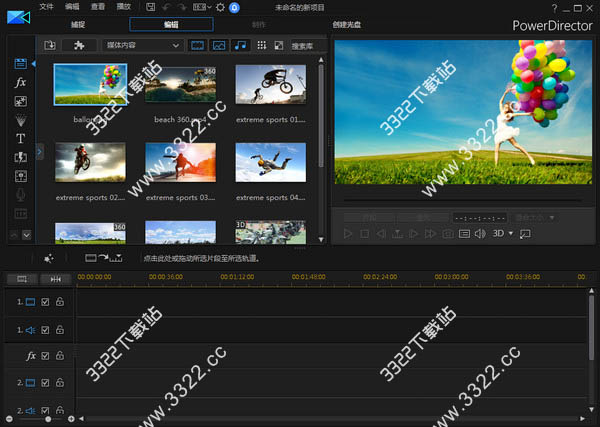Click the preview volume speaker icon

click(480, 234)
